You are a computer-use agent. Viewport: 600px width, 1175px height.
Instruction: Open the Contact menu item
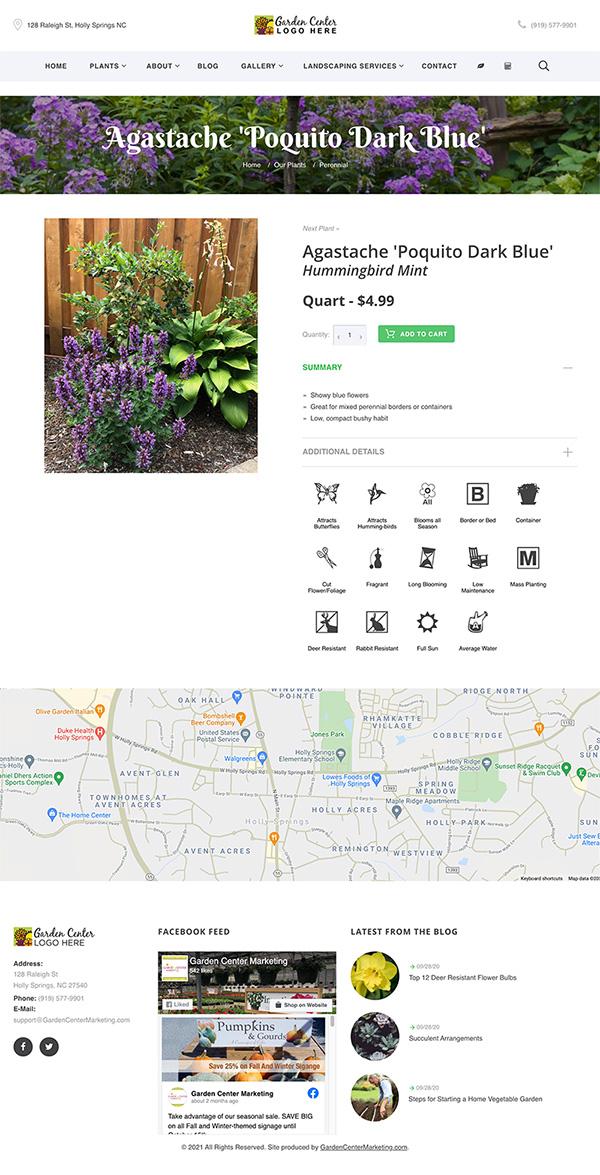tap(439, 66)
